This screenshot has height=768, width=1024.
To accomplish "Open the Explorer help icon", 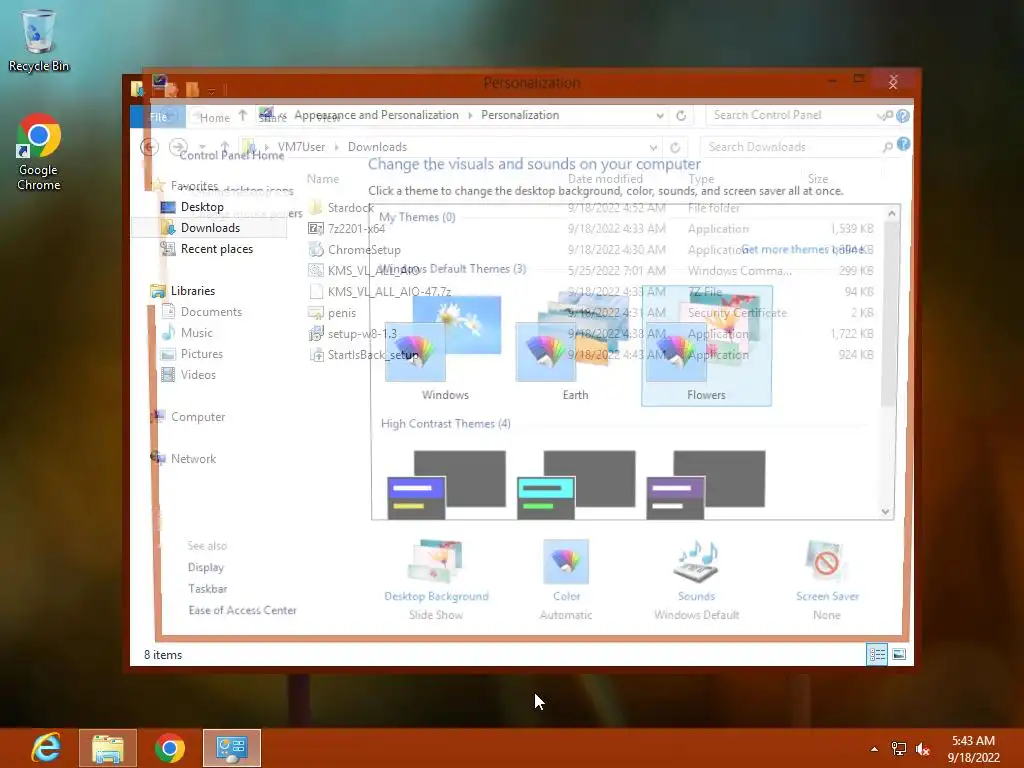I will [x=903, y=144].
